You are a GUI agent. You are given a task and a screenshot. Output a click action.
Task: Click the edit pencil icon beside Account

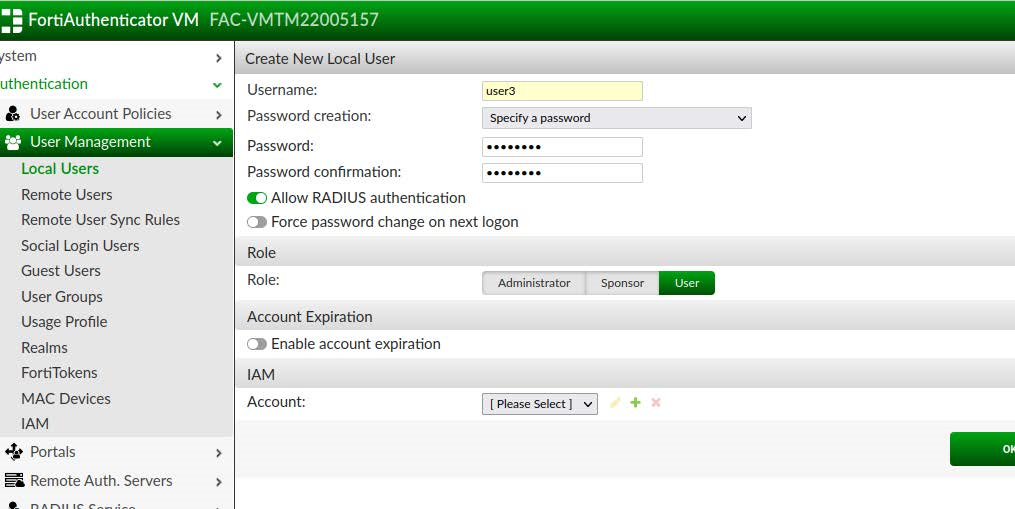[x=615, y=403]
